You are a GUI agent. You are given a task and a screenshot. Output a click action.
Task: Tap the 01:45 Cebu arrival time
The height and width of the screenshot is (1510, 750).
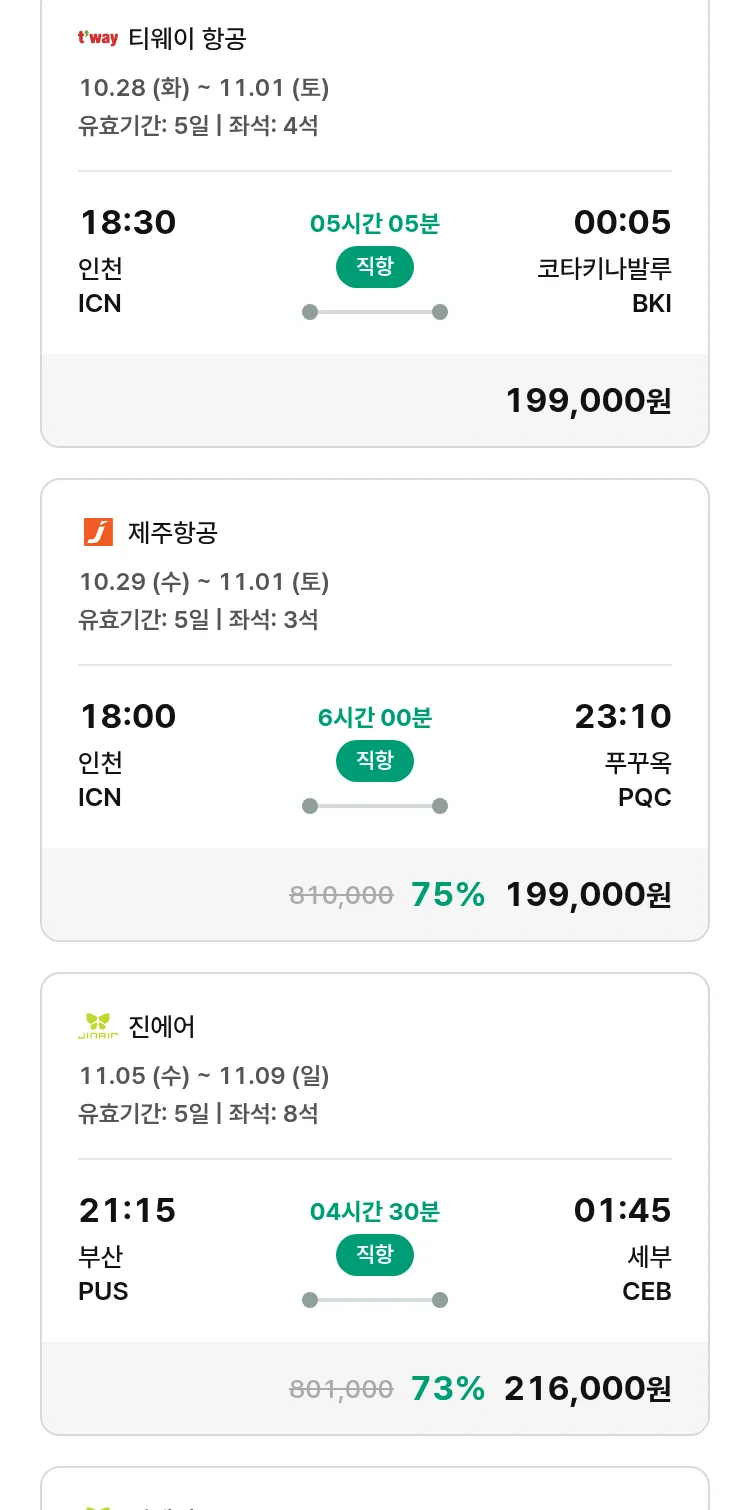click(622, 1210)
